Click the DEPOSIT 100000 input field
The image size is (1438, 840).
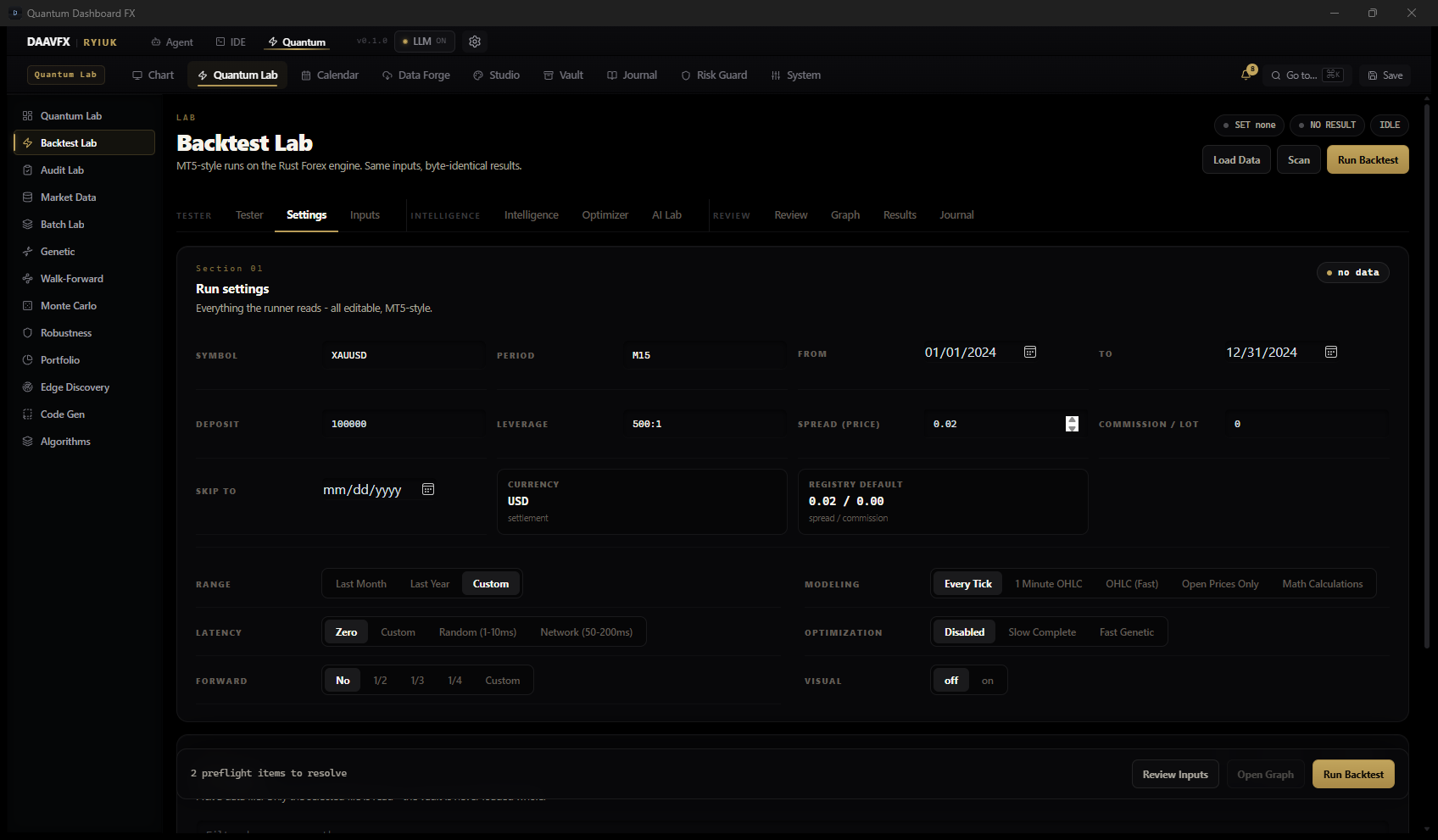point(404,424)
